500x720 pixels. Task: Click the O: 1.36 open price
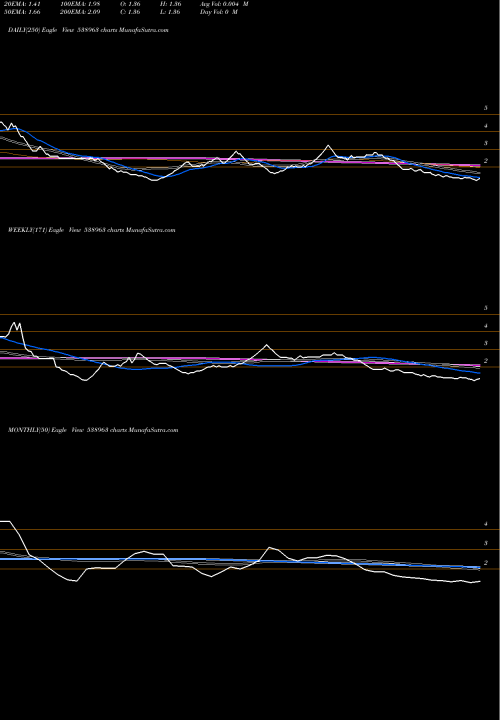pos(130,4)
